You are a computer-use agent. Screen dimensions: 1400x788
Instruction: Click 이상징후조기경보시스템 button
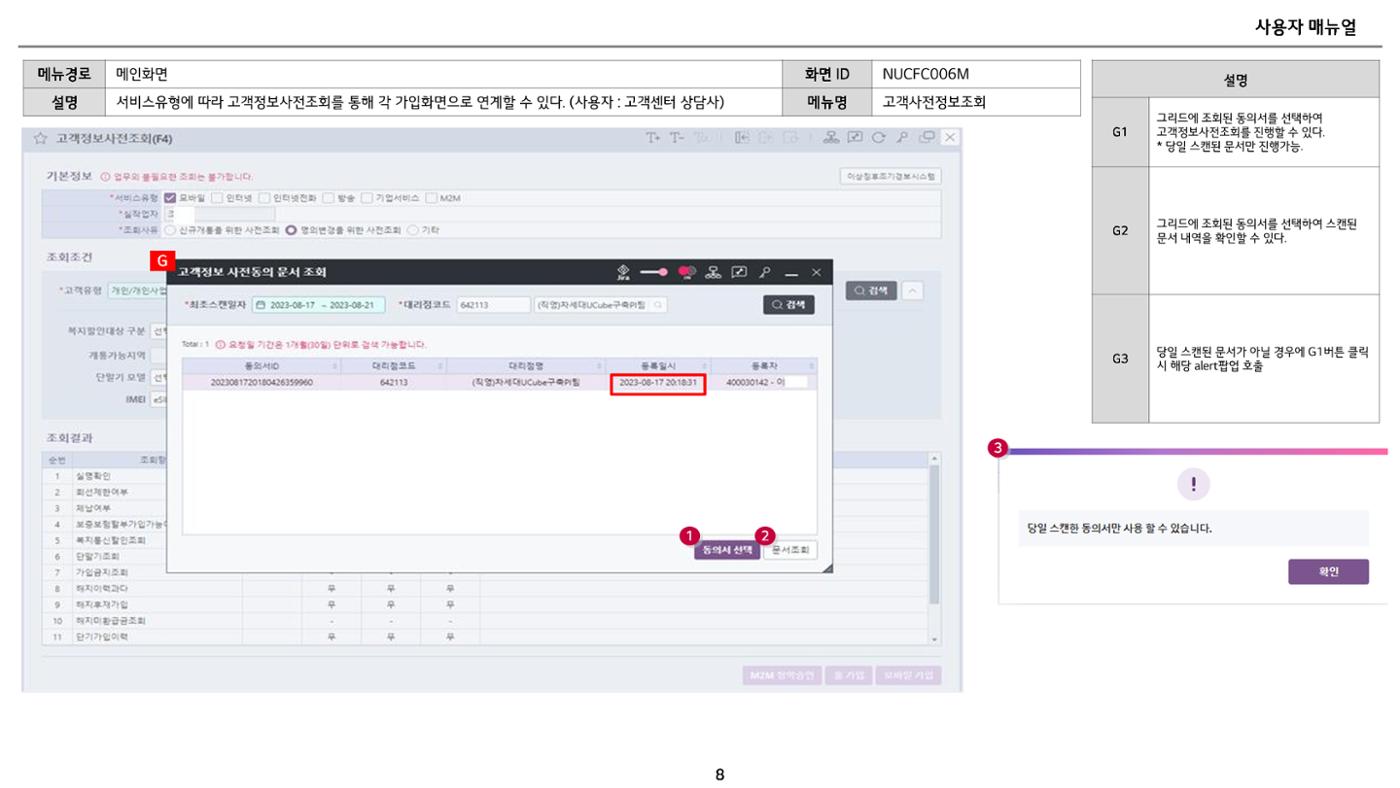891,177
